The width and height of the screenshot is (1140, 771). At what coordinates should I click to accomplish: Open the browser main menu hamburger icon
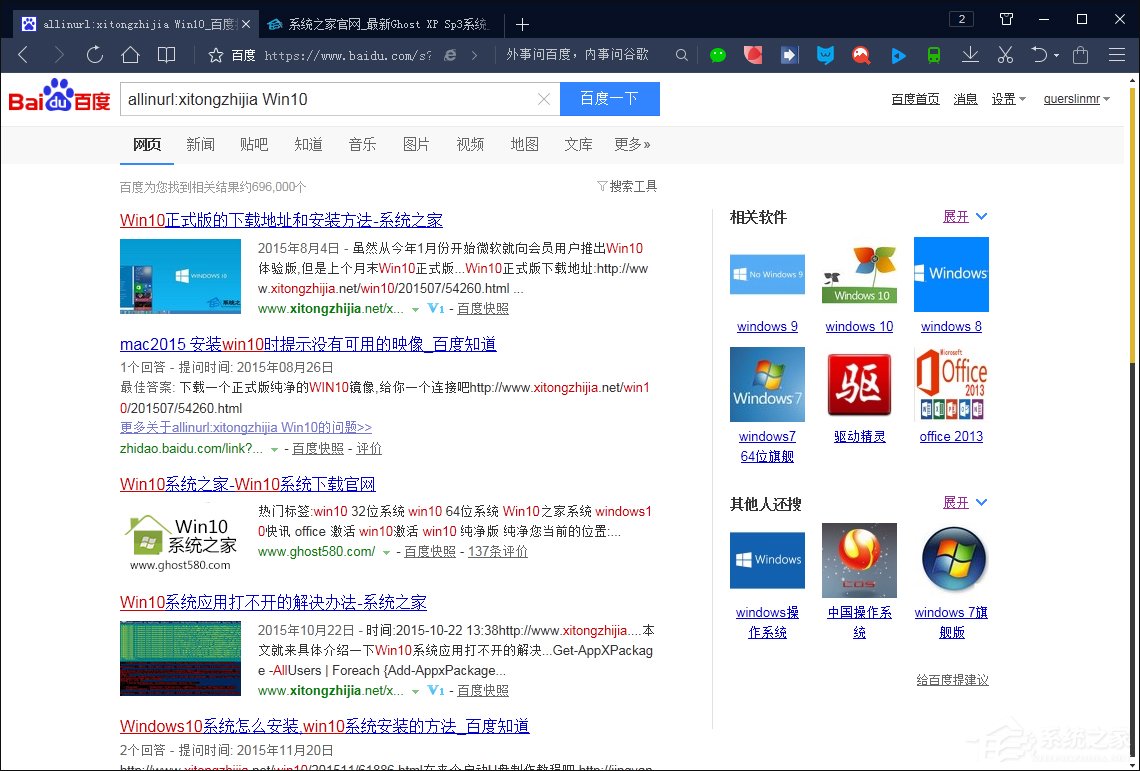point(1118,54)
